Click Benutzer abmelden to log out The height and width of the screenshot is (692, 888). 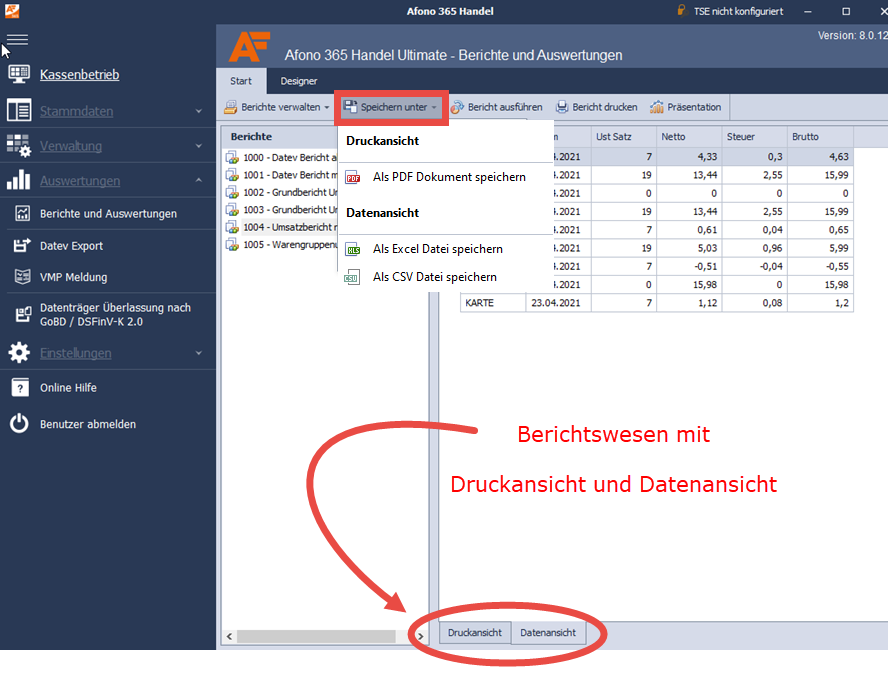click(x=88, y=424)
